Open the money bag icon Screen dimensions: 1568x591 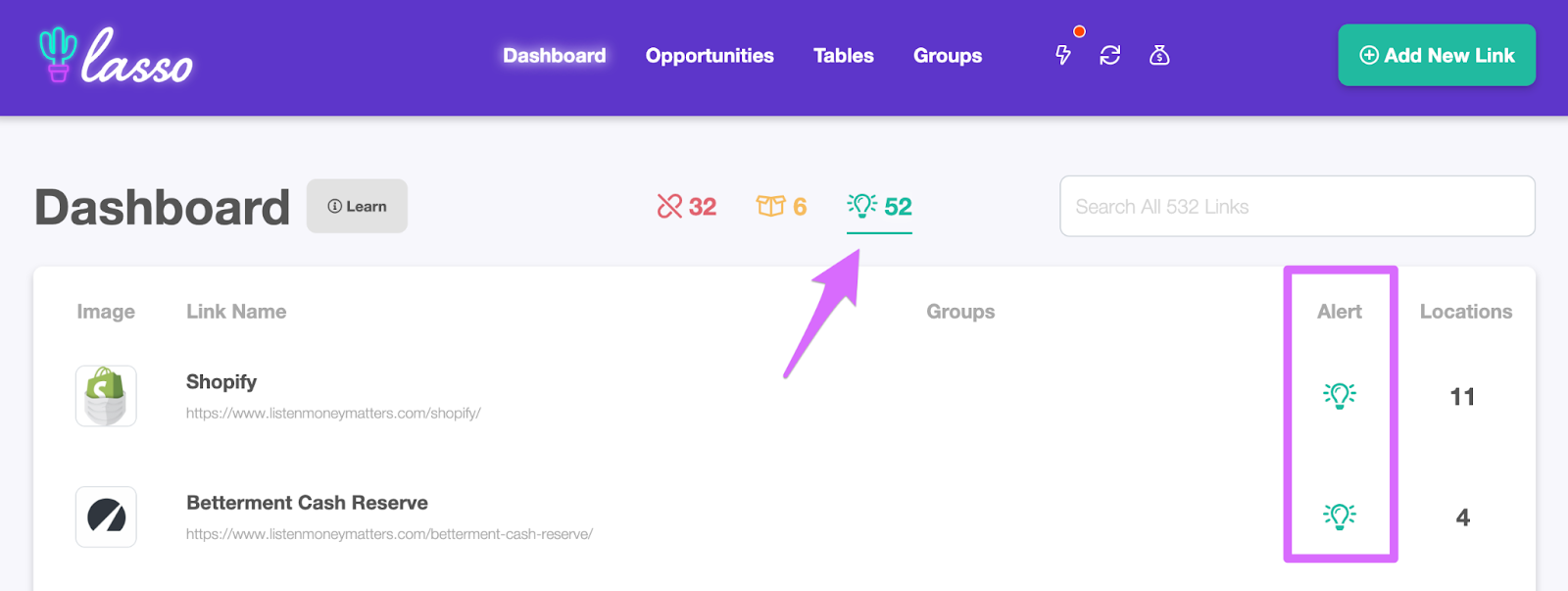click(1159, 56)
